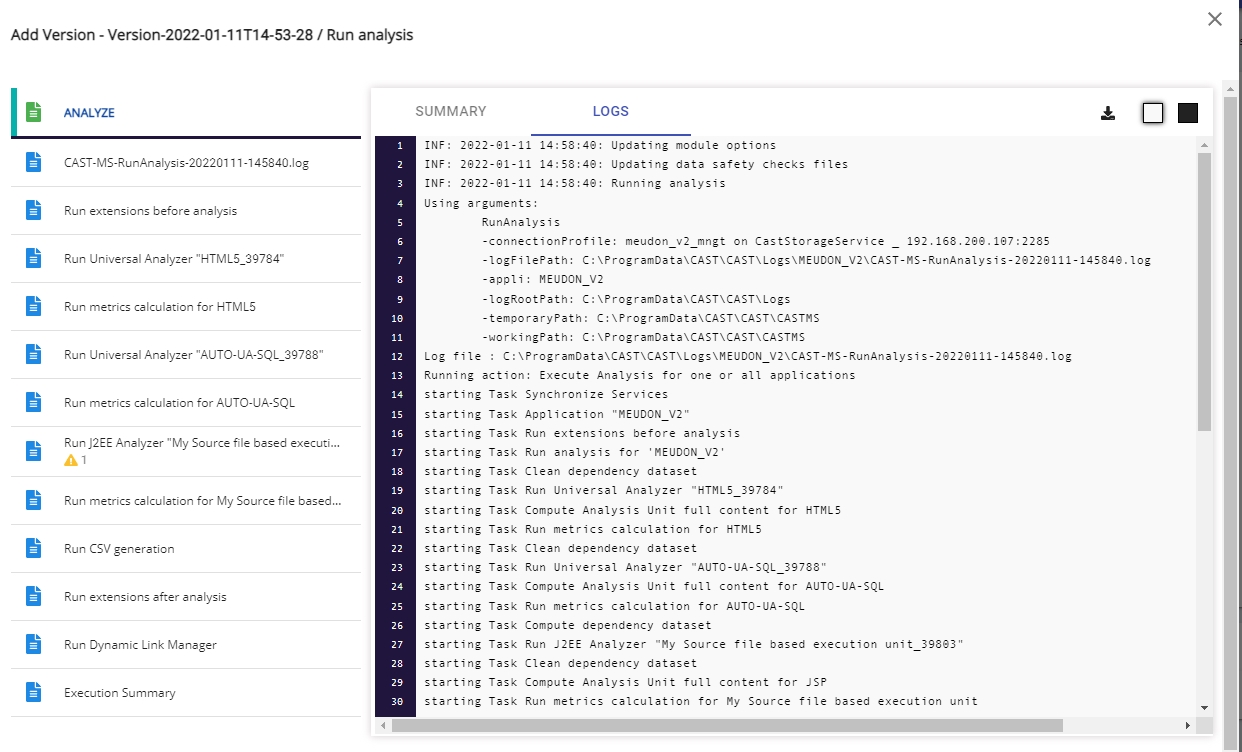This screenshot has height=752, width=1242.
Task: Click line number 12 in the gutter
Action: (x=398, y=356)
